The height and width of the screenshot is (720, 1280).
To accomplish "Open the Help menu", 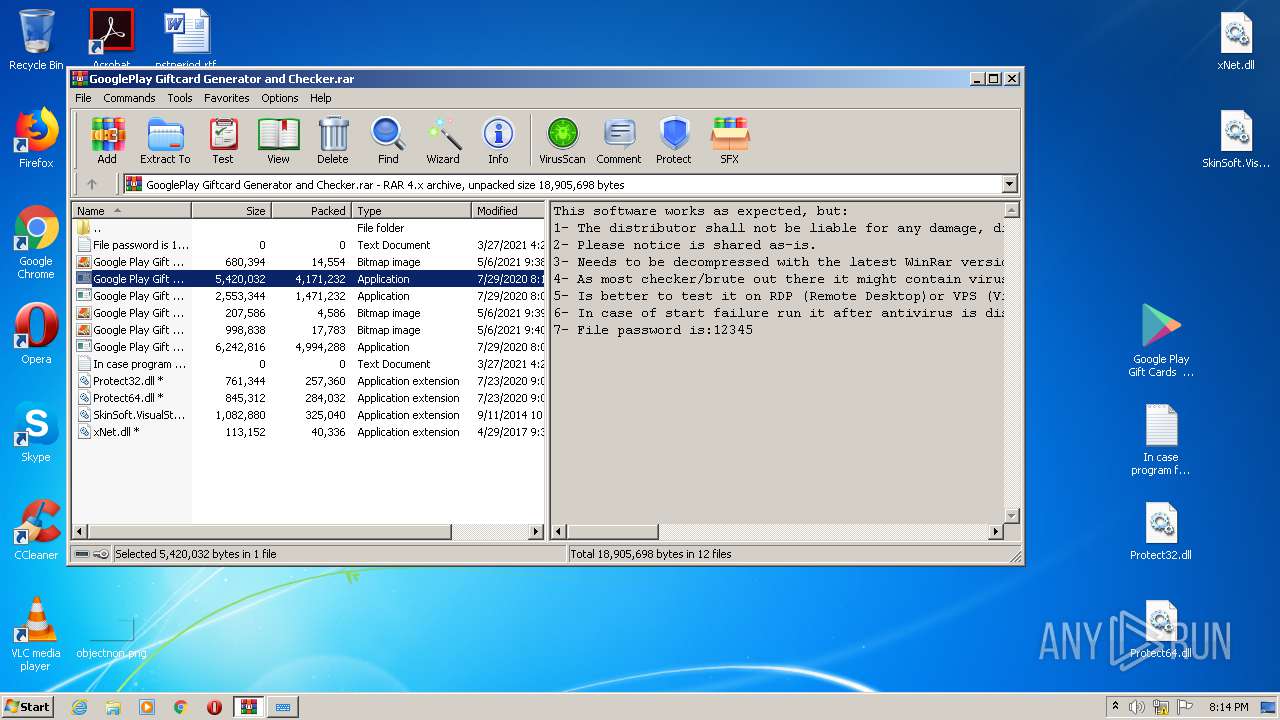I will (320, 98).
